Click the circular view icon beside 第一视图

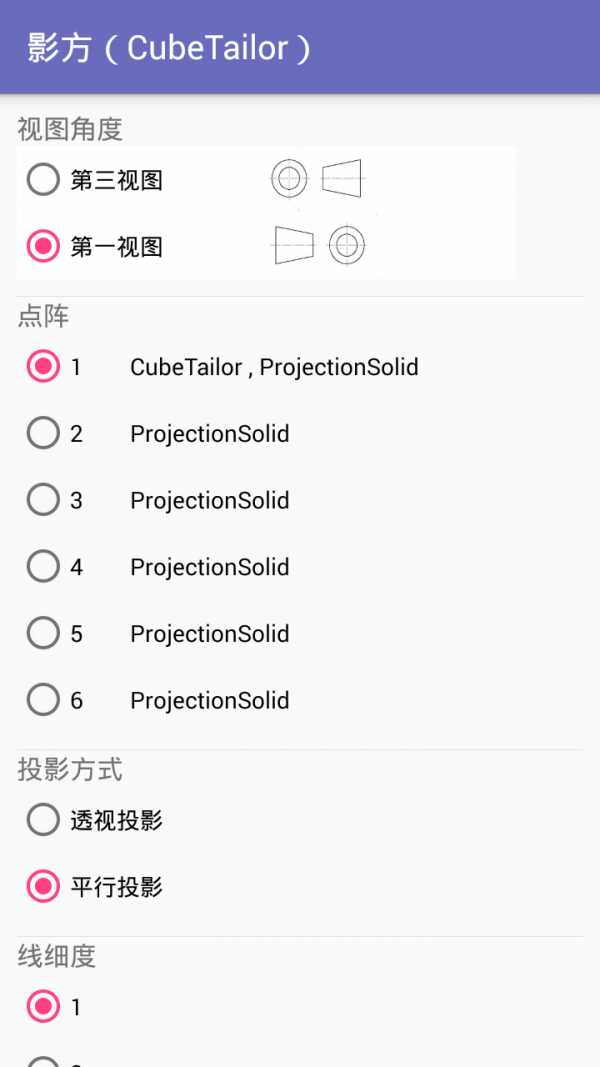coord(346,245)
